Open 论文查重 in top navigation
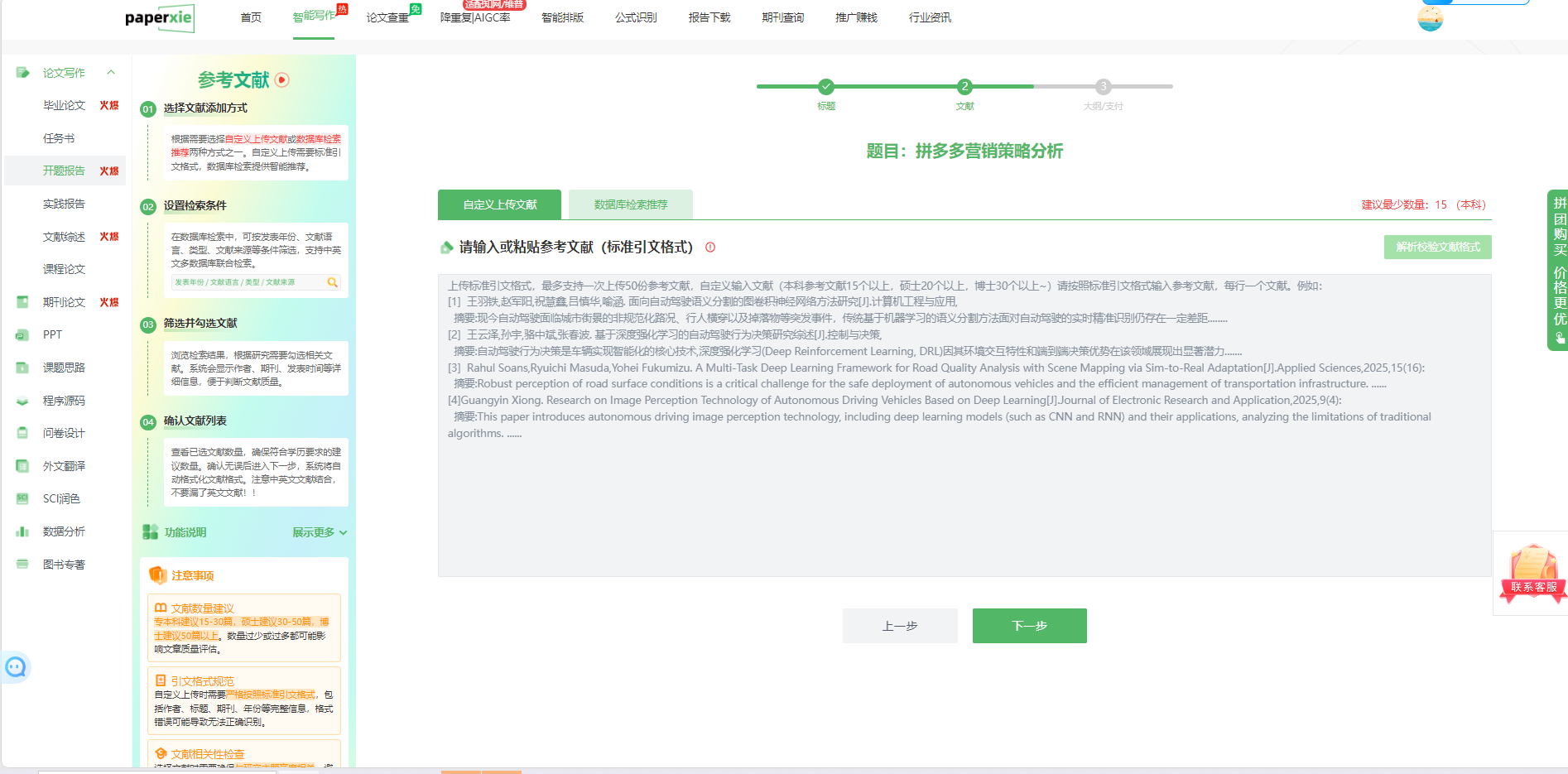The image size is (1568, 774). [387, 17]
